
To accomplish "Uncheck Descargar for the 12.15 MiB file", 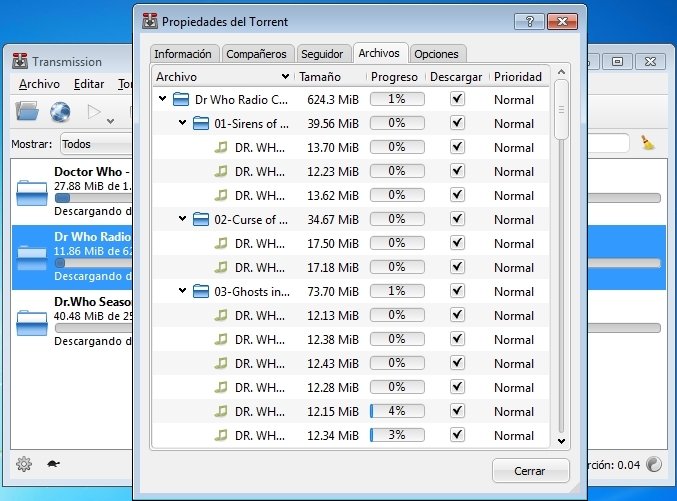I will [x=457, y=411].
